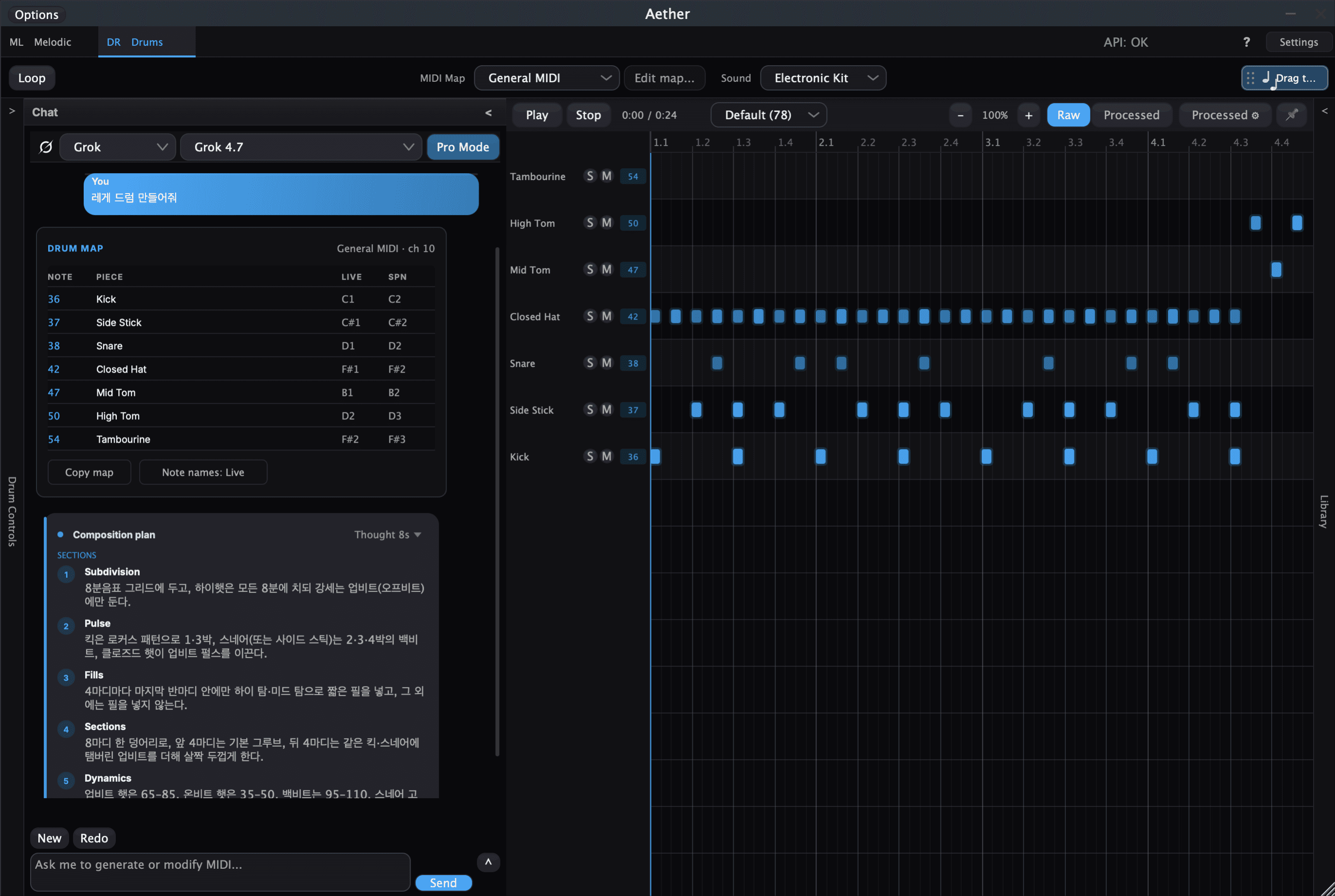
Task: Open the Options menu
Action: (x=36, y=15)
